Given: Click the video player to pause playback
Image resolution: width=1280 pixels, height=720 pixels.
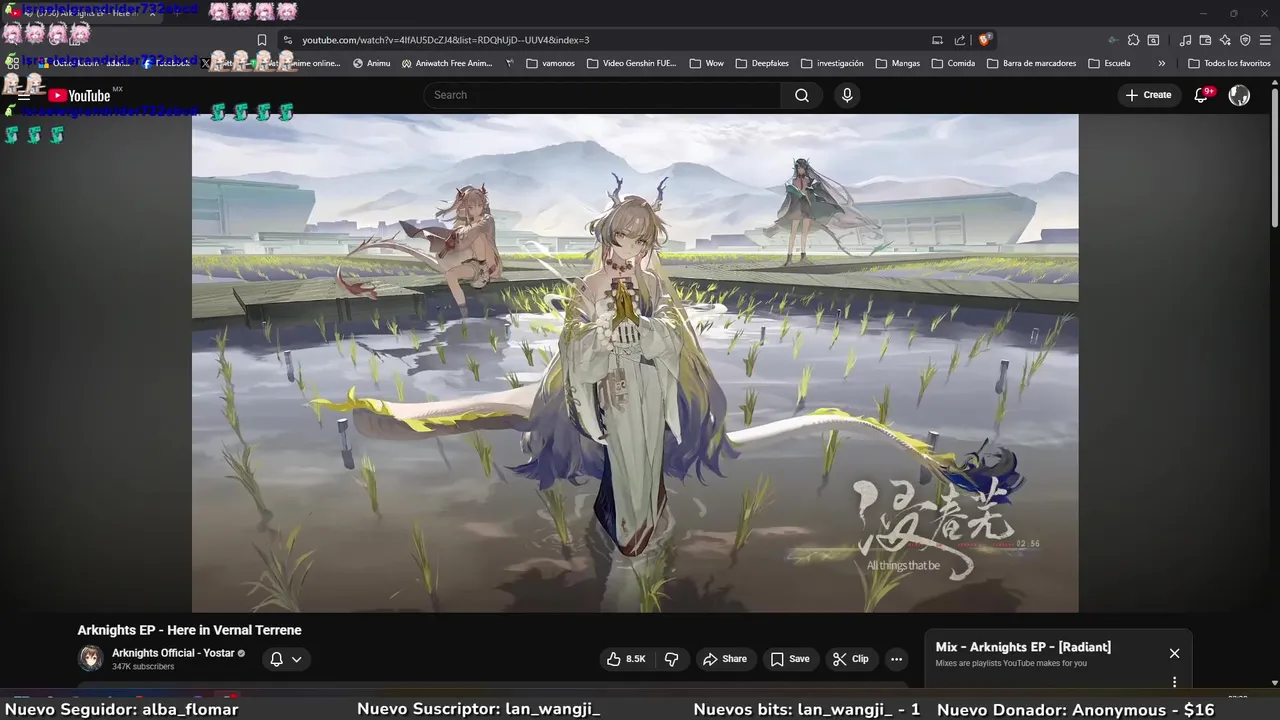Looking at the screenshot, I should [x=635, y=363].
